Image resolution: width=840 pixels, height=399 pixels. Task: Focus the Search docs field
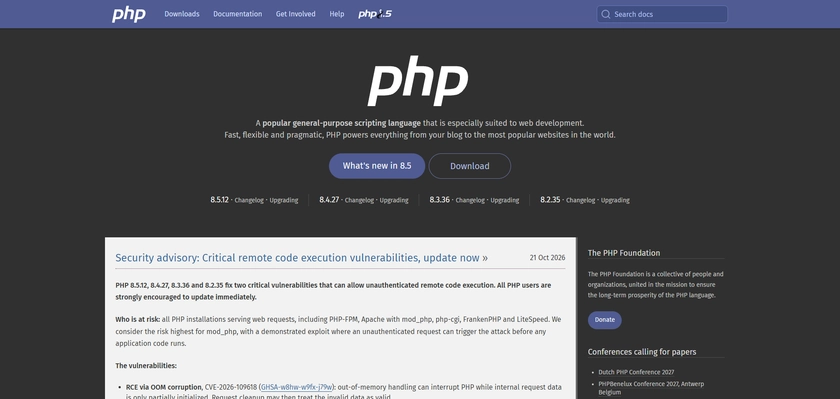(x=662, y=14)
